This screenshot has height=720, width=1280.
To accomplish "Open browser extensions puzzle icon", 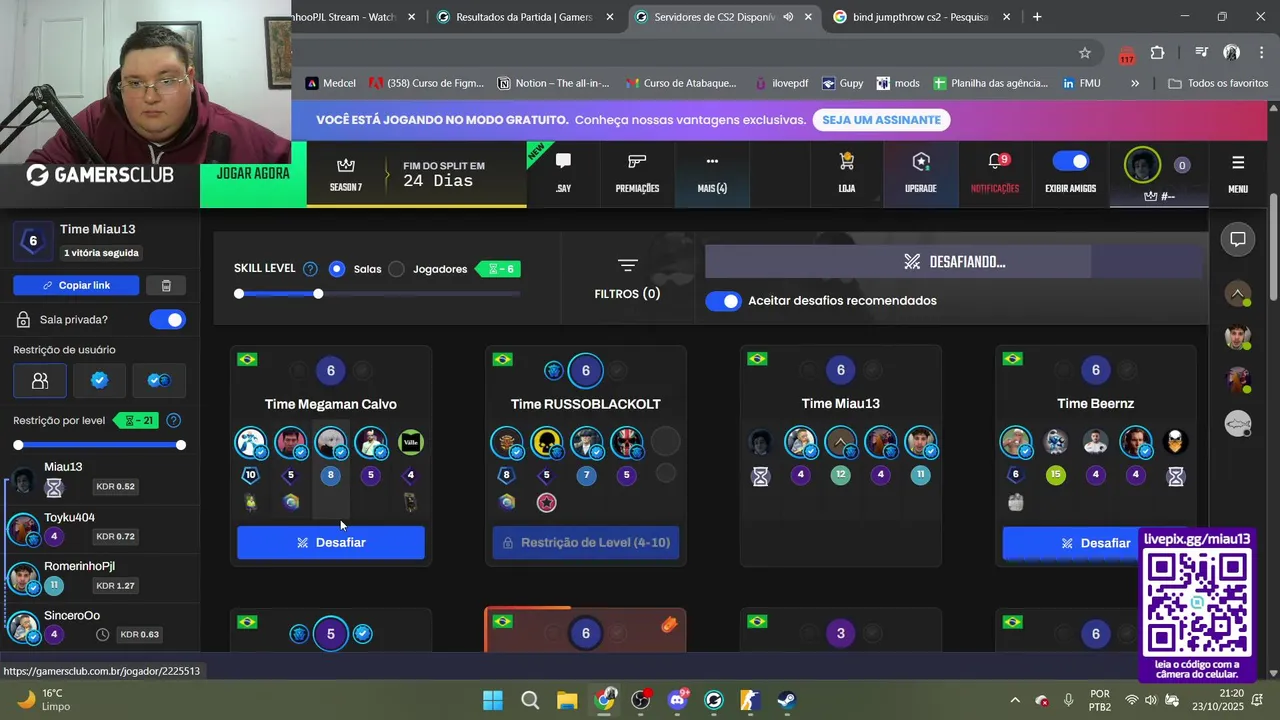I will (1157, 53).
